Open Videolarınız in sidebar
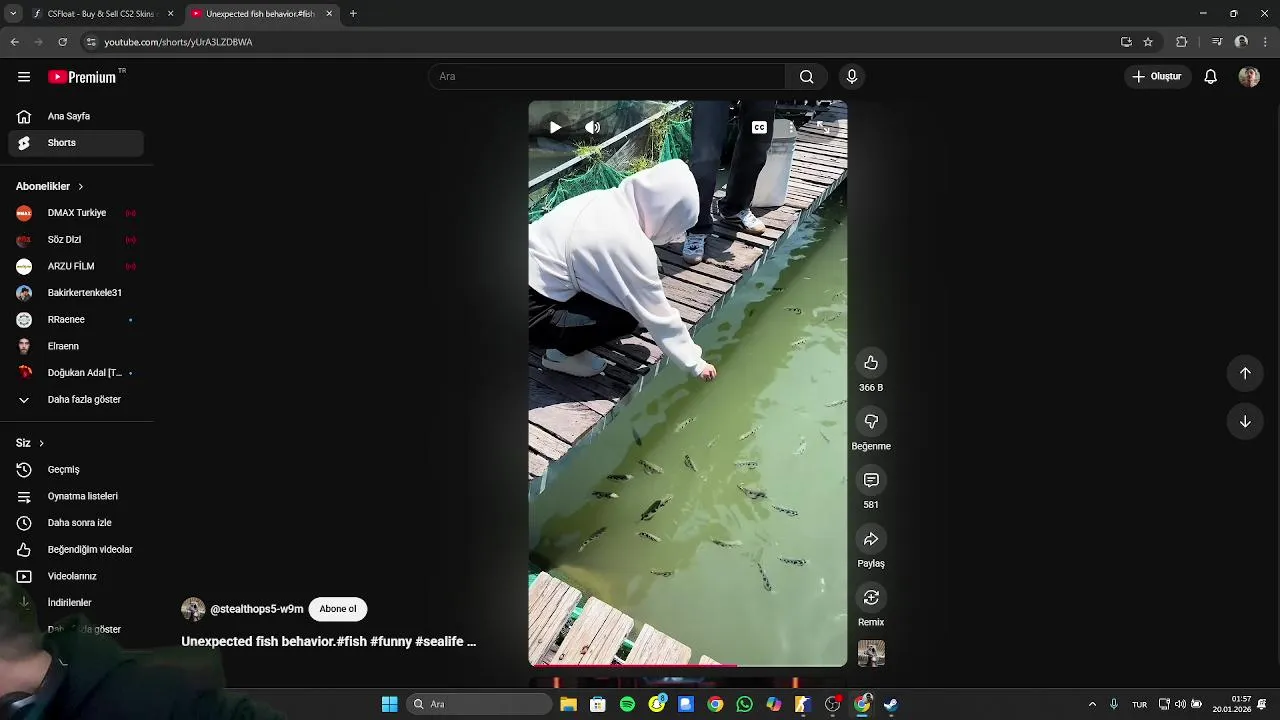The image size is (1280, 720). (76, 576)
